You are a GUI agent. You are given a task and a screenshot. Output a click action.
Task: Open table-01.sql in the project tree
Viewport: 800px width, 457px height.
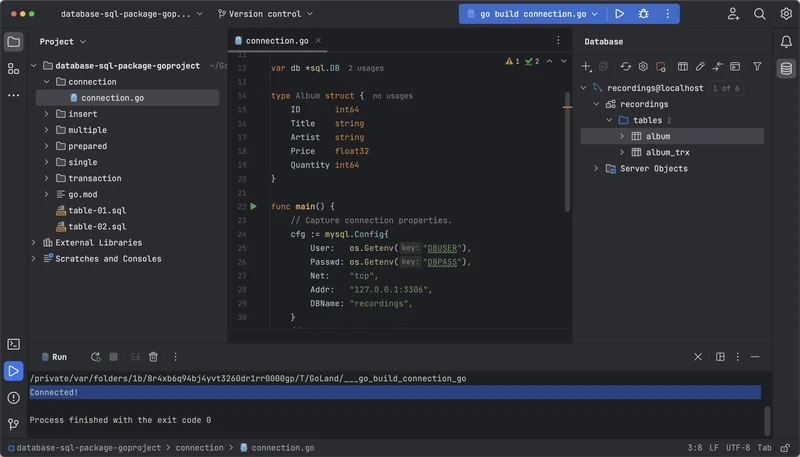pos(97,210)
